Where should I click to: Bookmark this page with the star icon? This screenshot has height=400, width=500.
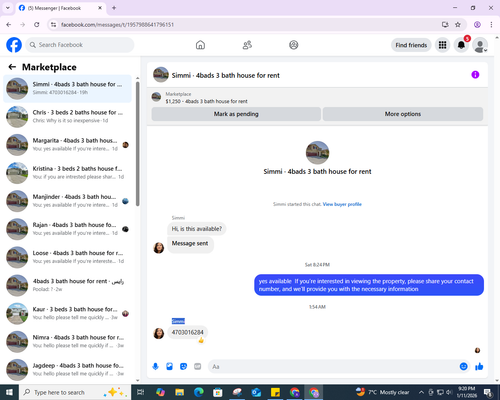458,25
